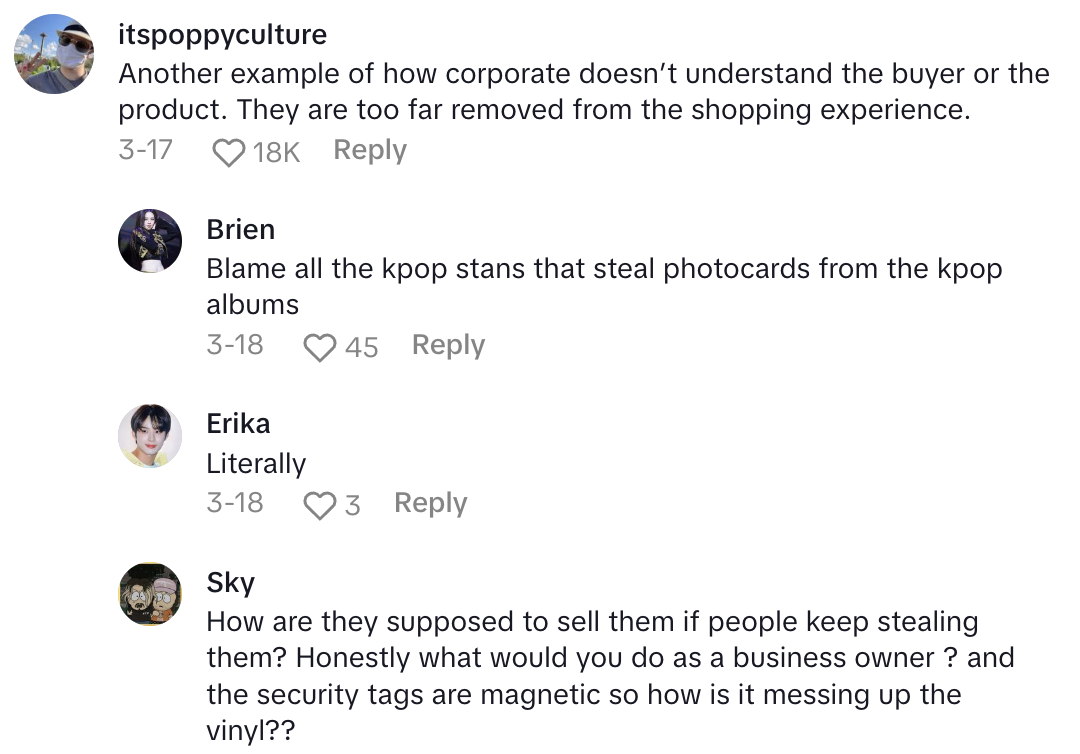Click the 3-17 date on the top comment

coord(145,150)
